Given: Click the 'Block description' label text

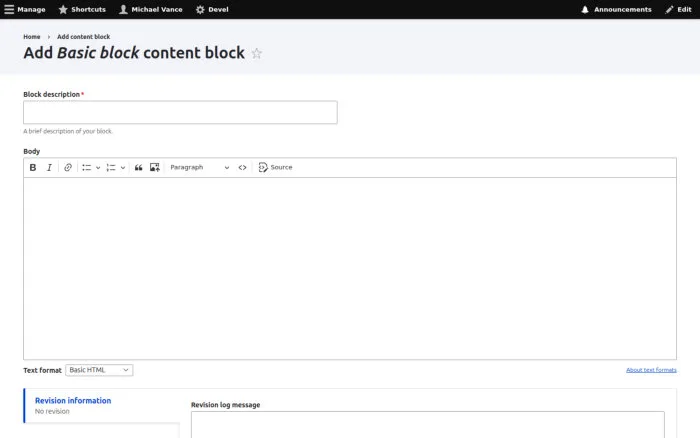Looking at the screenshot, I should tap(51, 94).
